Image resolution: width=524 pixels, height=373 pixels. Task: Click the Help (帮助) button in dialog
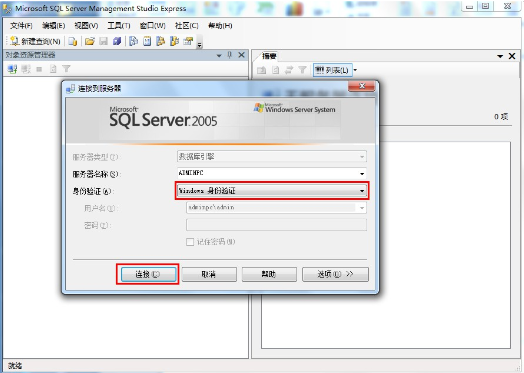pos(269,274)
